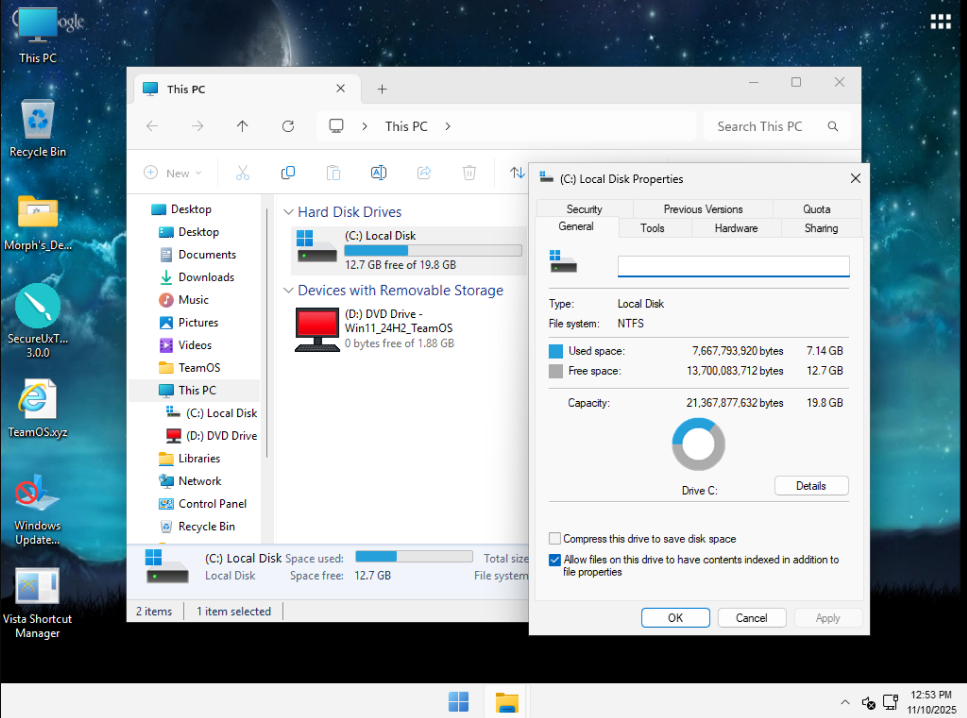Click the Cut scissors icon in toolbar
This screenshot has width=967, height=718.
tap(242, 173)
